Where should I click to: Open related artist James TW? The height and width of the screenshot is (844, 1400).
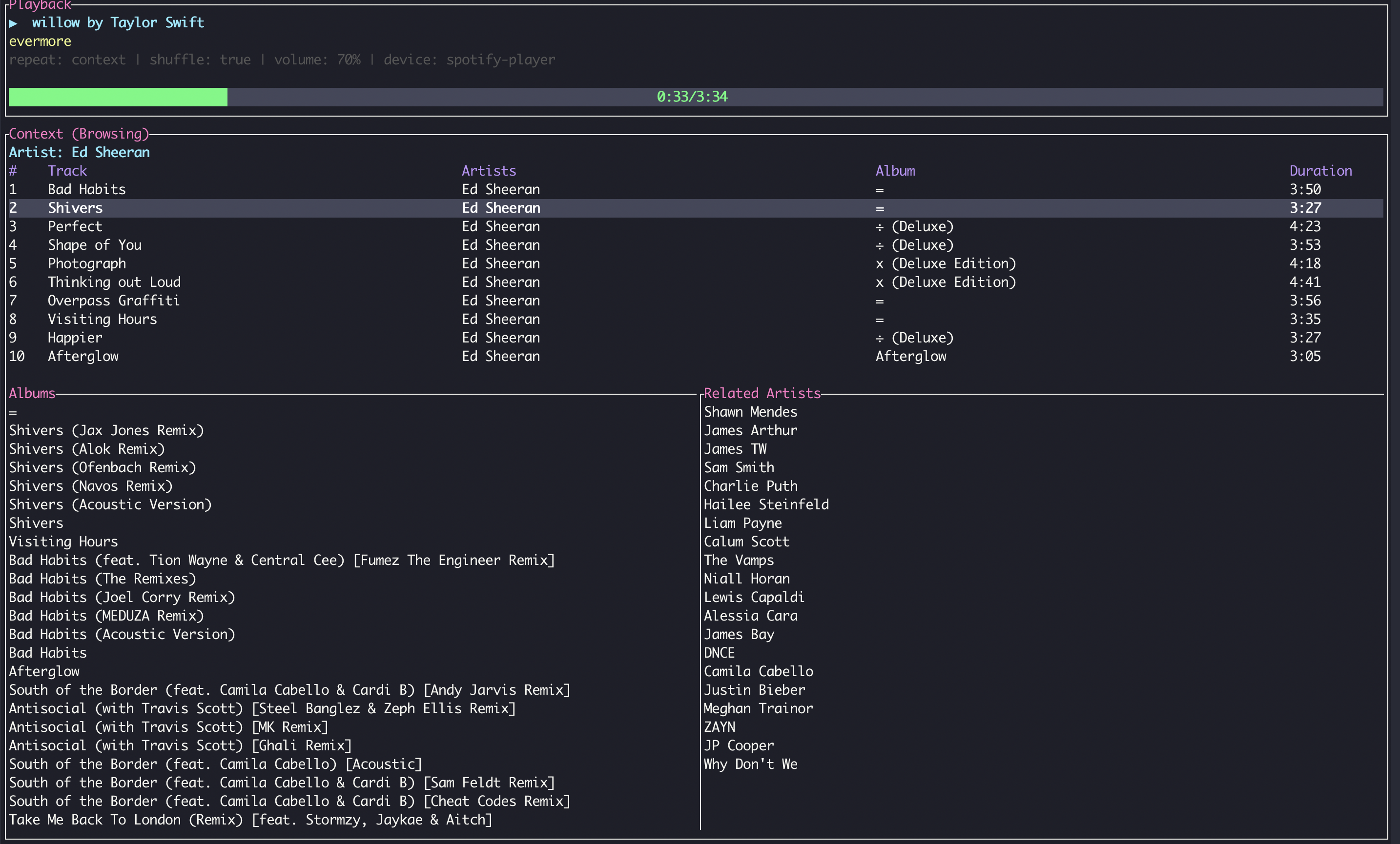point(735,449)
